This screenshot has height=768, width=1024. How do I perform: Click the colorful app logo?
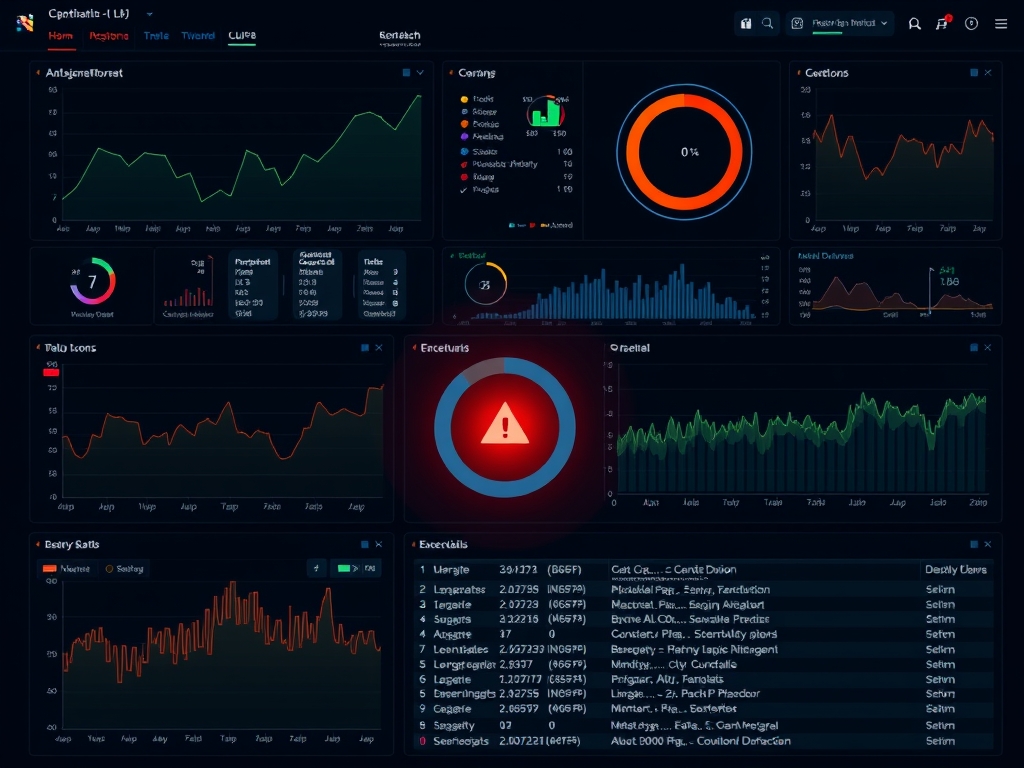pos(25,23)
